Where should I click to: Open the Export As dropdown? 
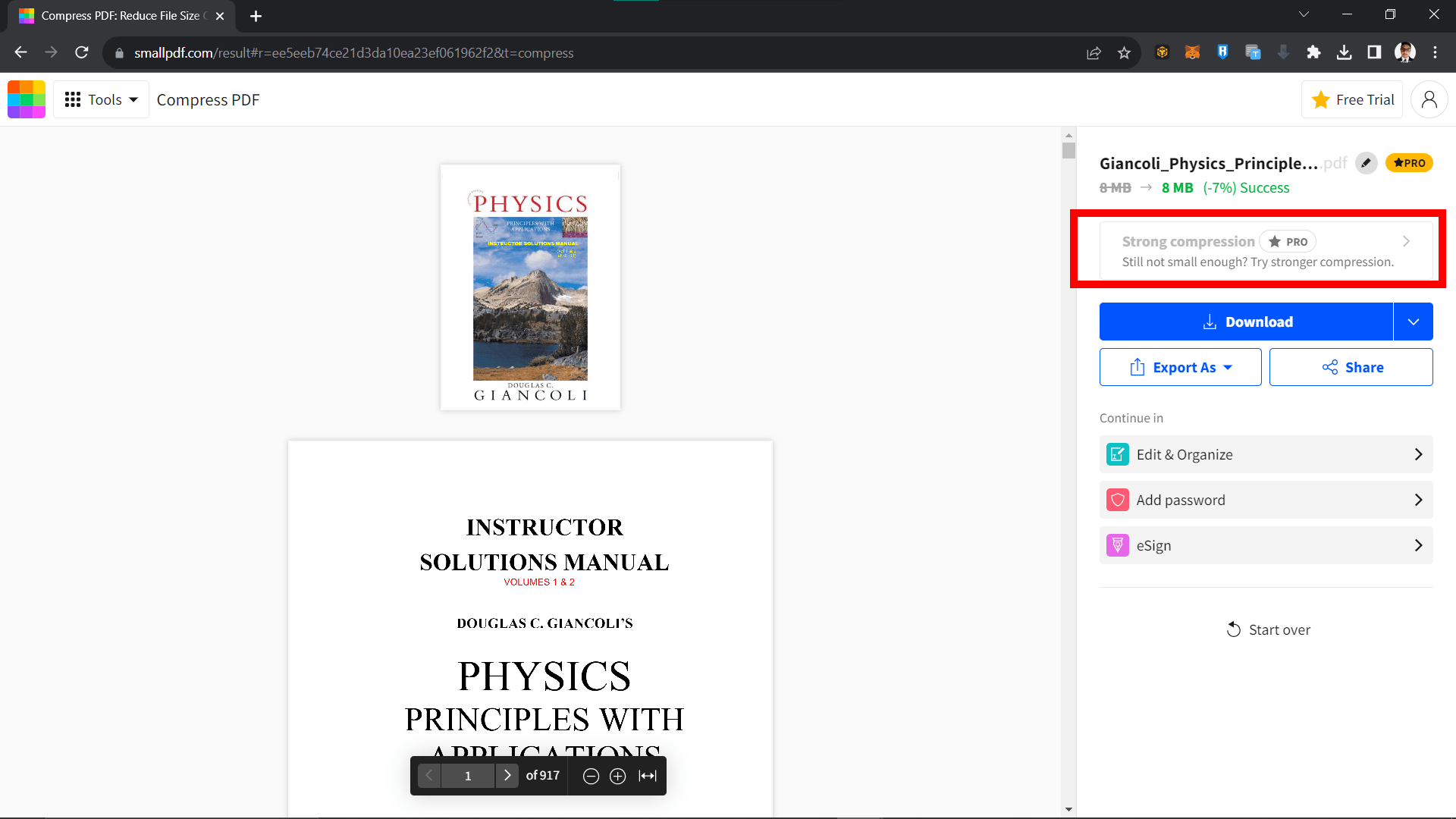coord(1180,367)
